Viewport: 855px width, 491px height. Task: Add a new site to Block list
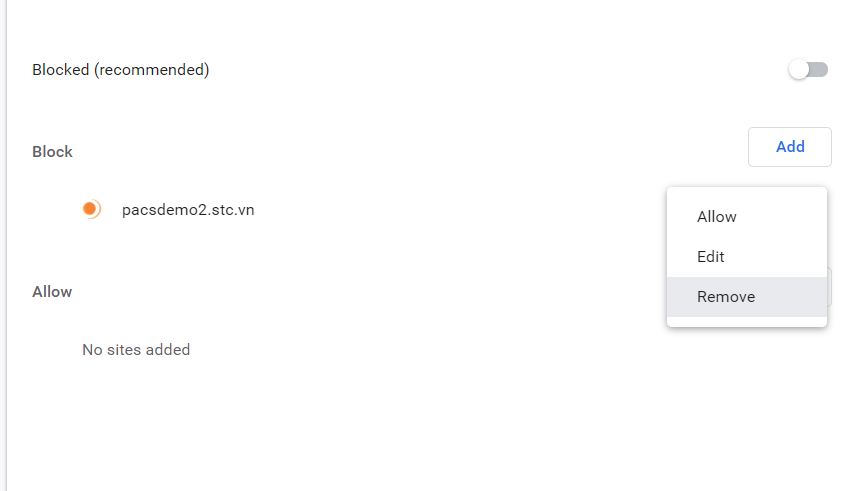coord(789,147)
